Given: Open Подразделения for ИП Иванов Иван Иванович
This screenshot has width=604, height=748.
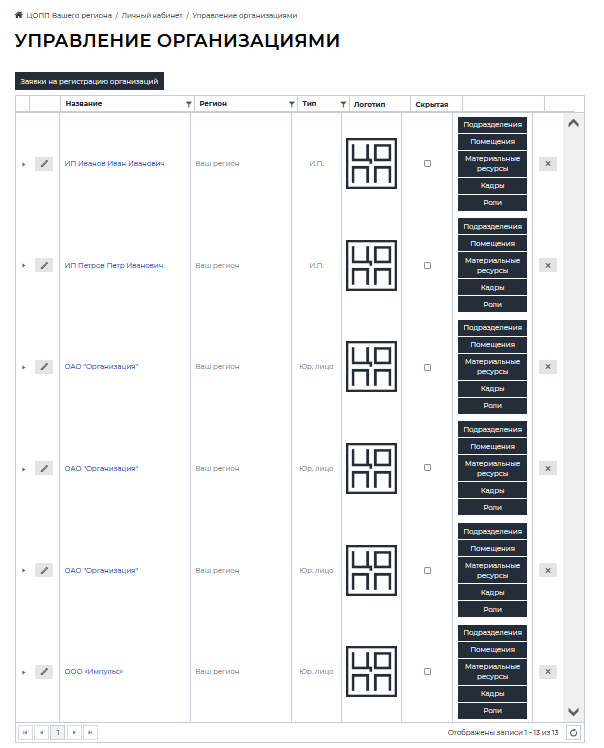Looking at the screenshot, I should [x=492, y=125].
